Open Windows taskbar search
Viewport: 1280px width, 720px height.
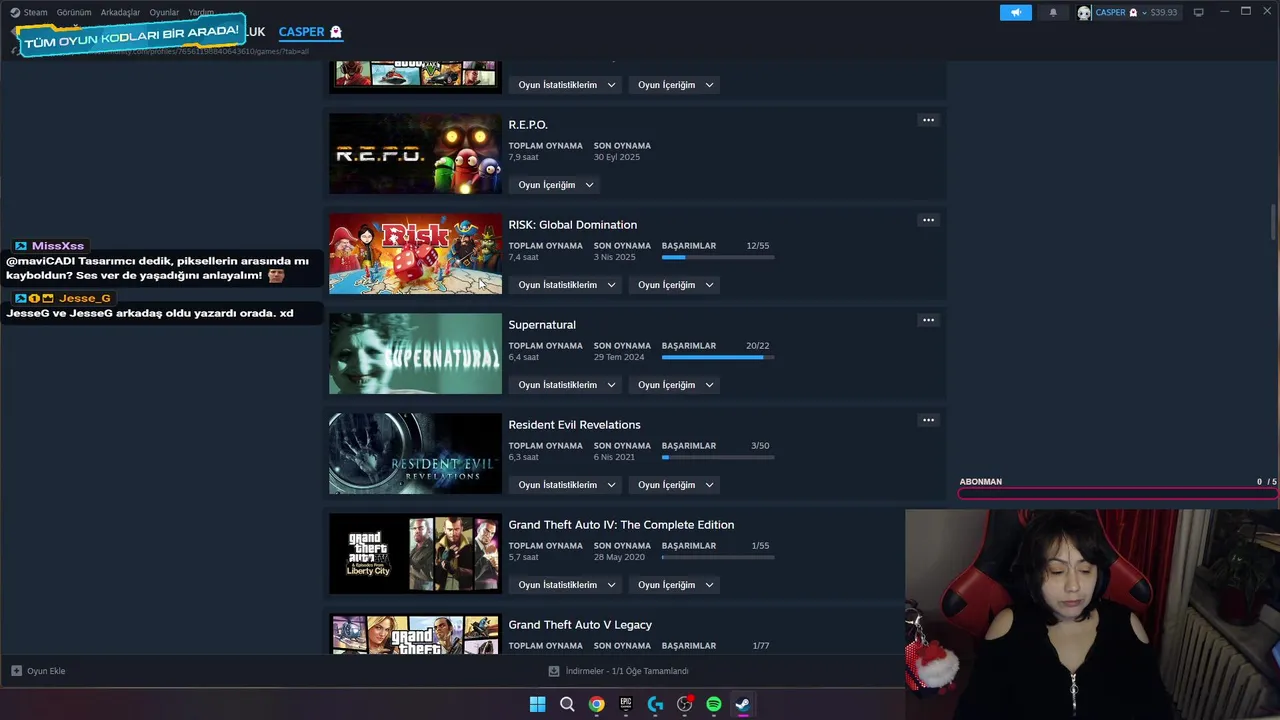[567, 704]
